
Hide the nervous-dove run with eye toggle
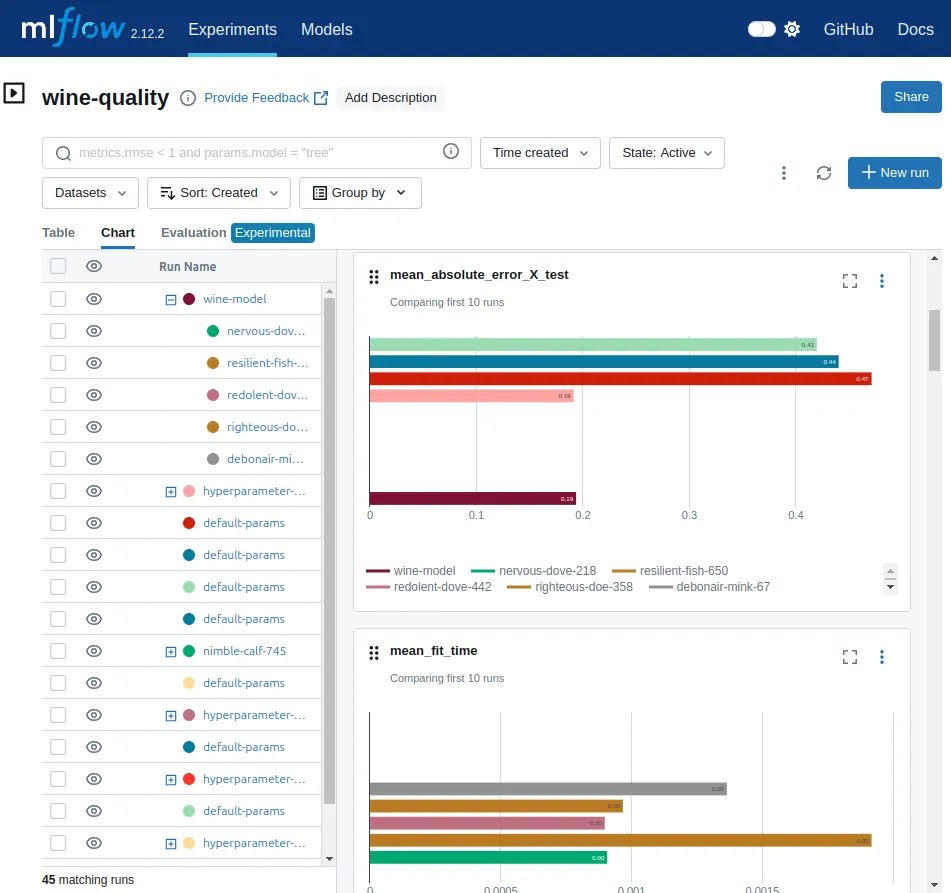(x=93, y=330)
